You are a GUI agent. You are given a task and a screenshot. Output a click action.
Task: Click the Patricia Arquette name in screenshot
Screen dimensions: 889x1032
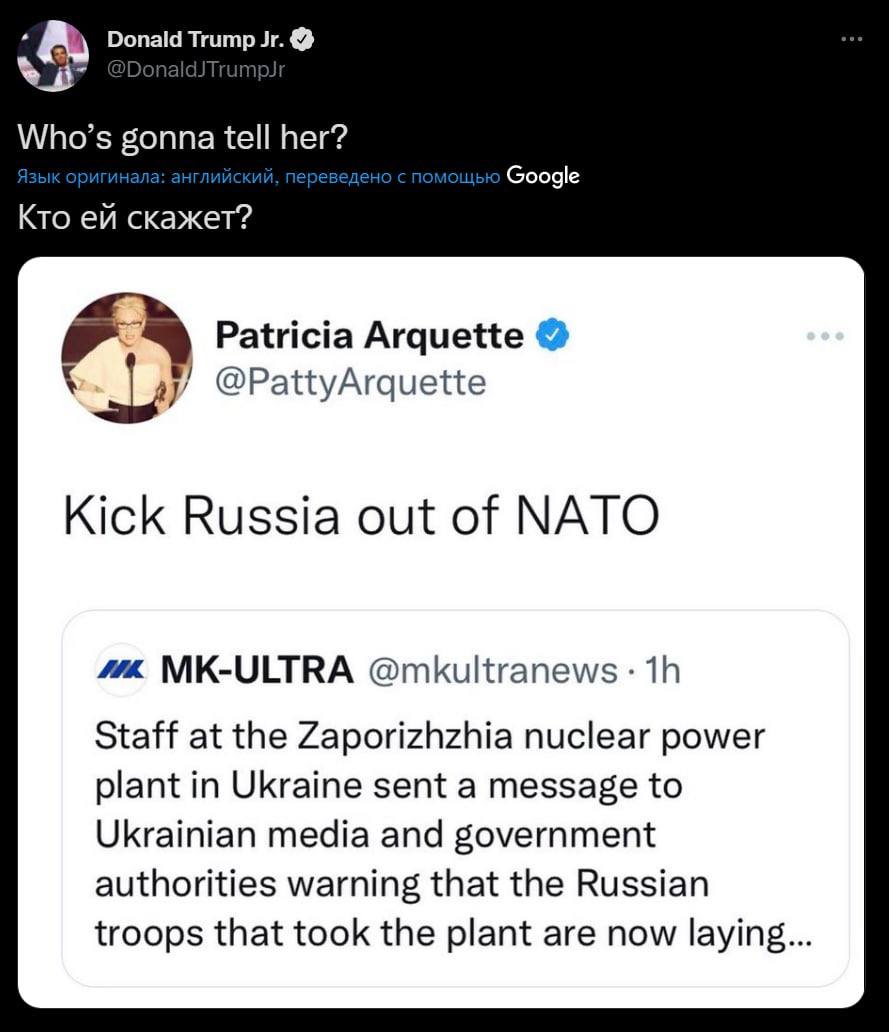369,336
